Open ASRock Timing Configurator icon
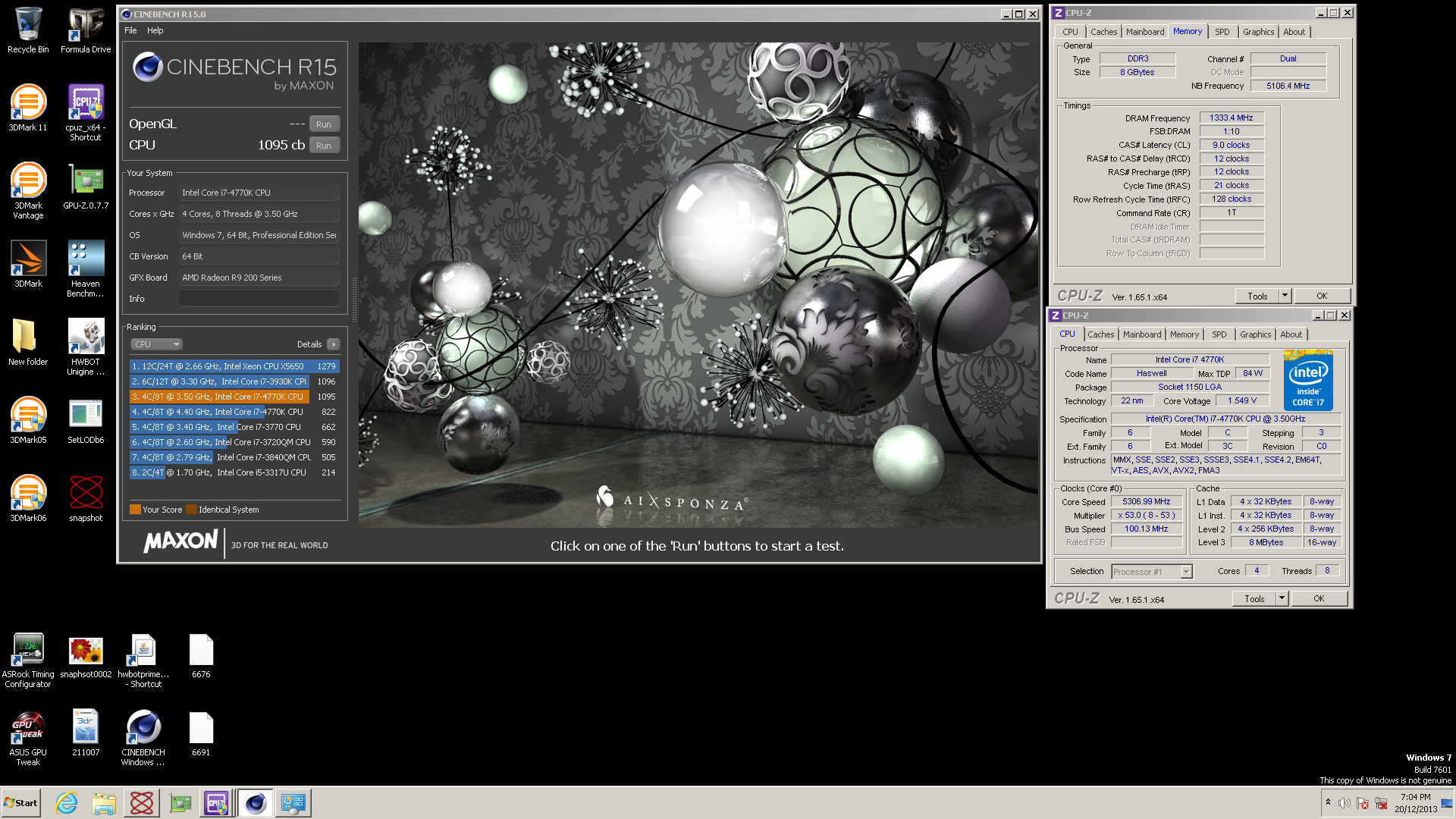The height and width of the screenshot is (819, 1456). click(x=28, y=660)
